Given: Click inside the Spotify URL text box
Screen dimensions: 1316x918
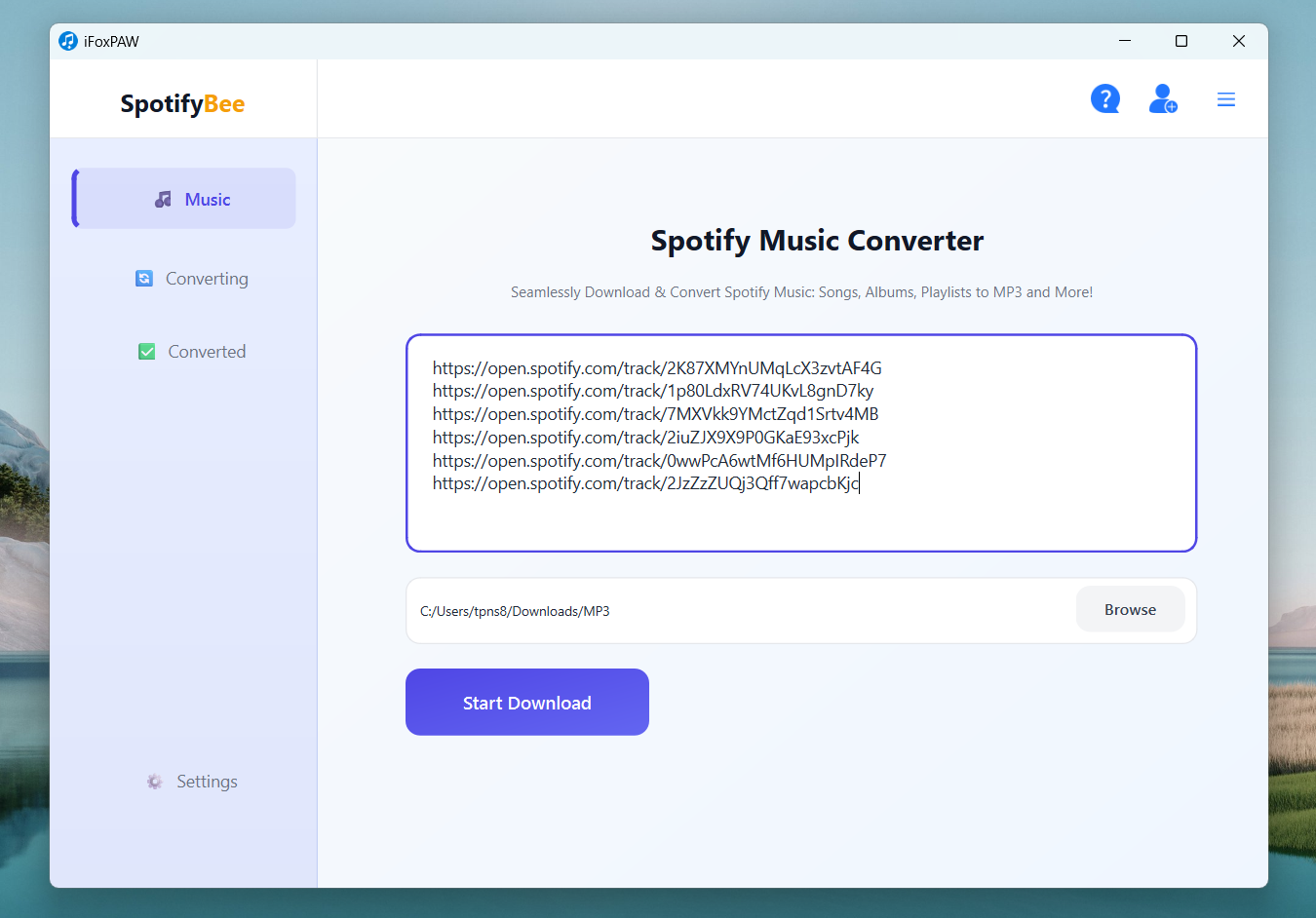Looking at the screenshot, I should click(800, 516).
